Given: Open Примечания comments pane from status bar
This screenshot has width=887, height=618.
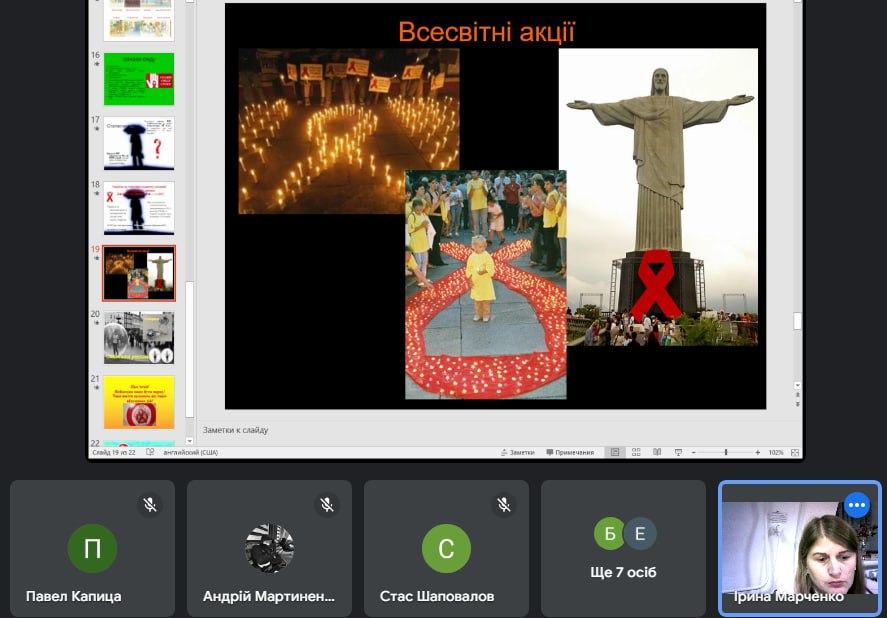Looking at the screenshot, I should pyautogui.click(x=570, y=452).
